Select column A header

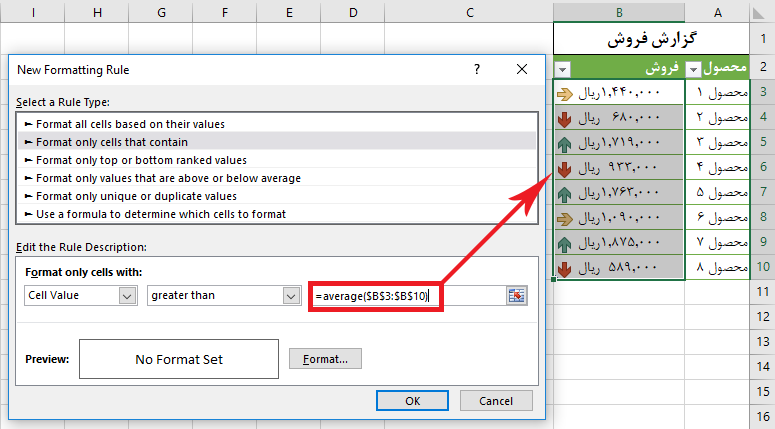pos(717,12)
